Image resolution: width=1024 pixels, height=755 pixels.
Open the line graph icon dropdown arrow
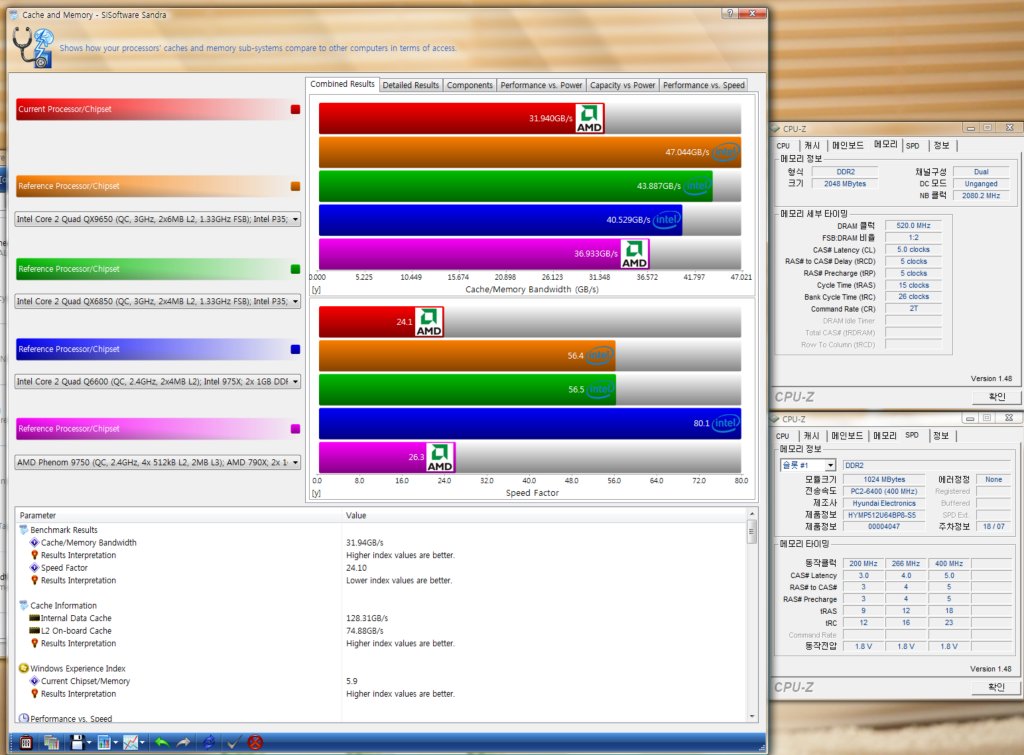tap(142, 743)
